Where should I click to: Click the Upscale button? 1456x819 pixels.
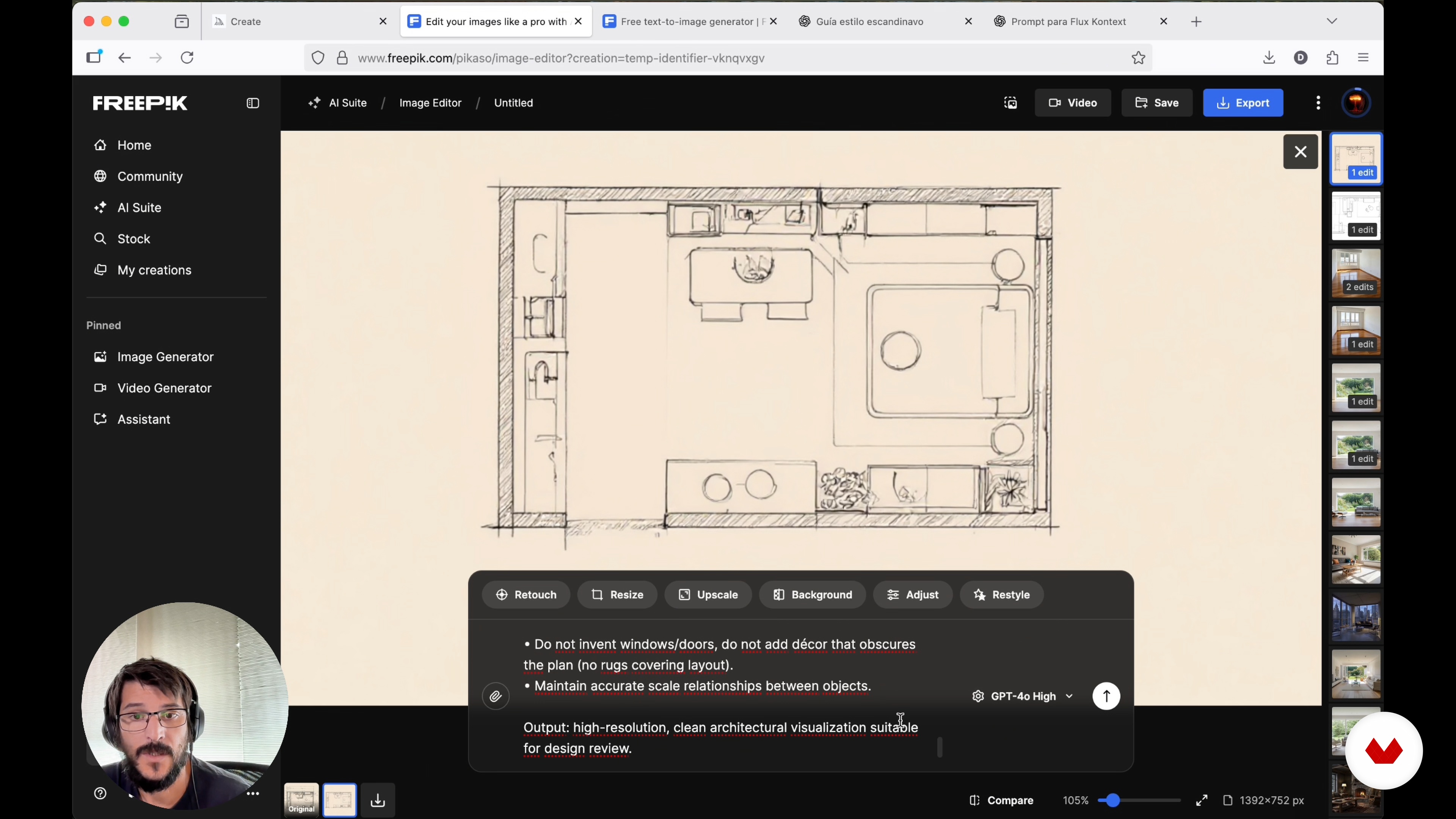(708, 595)
